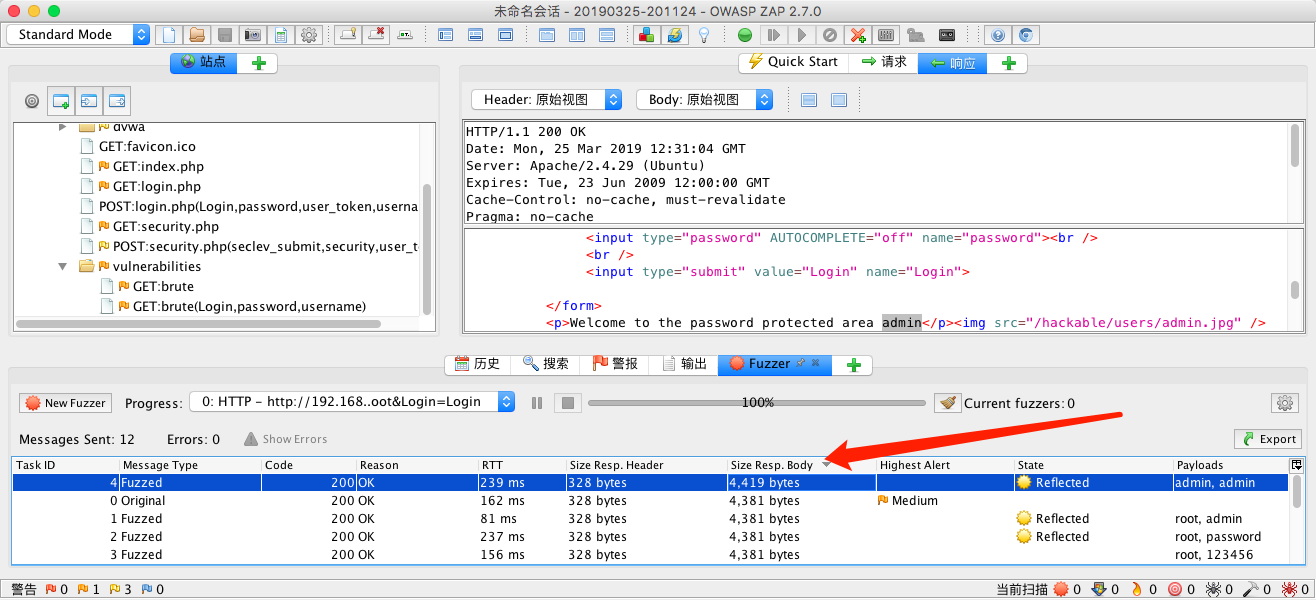The height and width of the screenshot is (600, 1316).
Task: Start a New Fuzzer
Action: coord(65,402)
